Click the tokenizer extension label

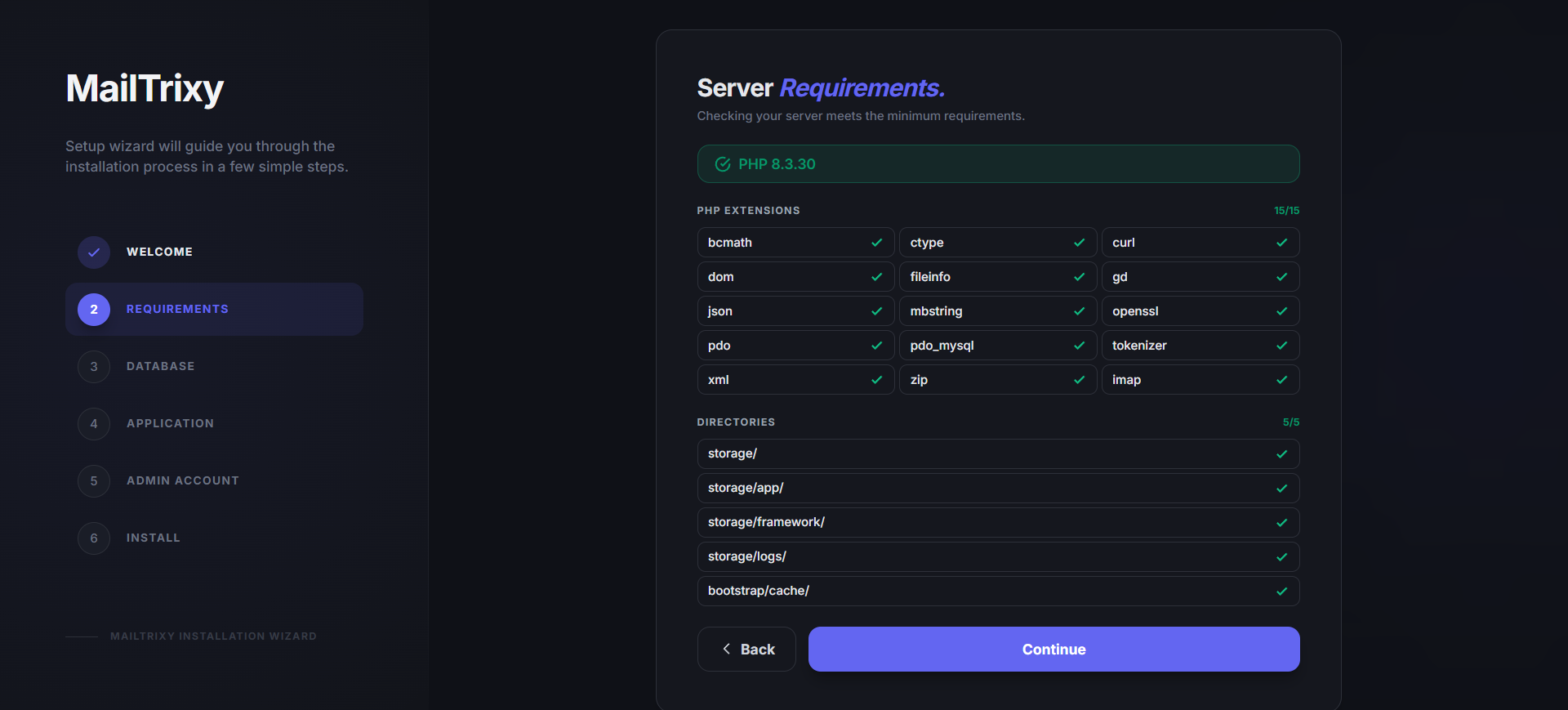tap(1139, 346)
